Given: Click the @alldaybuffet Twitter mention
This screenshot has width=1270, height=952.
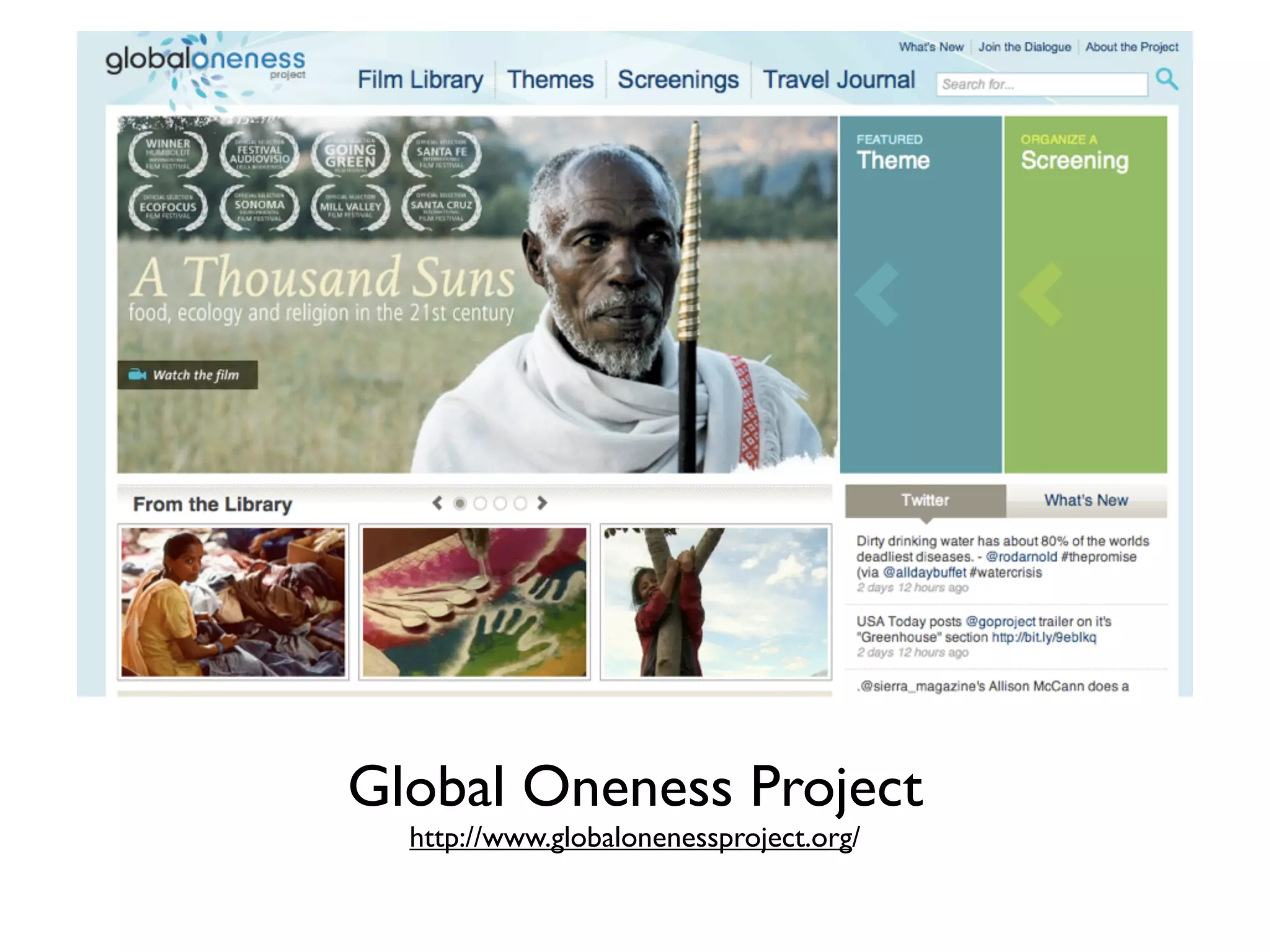Looking at the screenshot, I should click(x=925, y=572).
